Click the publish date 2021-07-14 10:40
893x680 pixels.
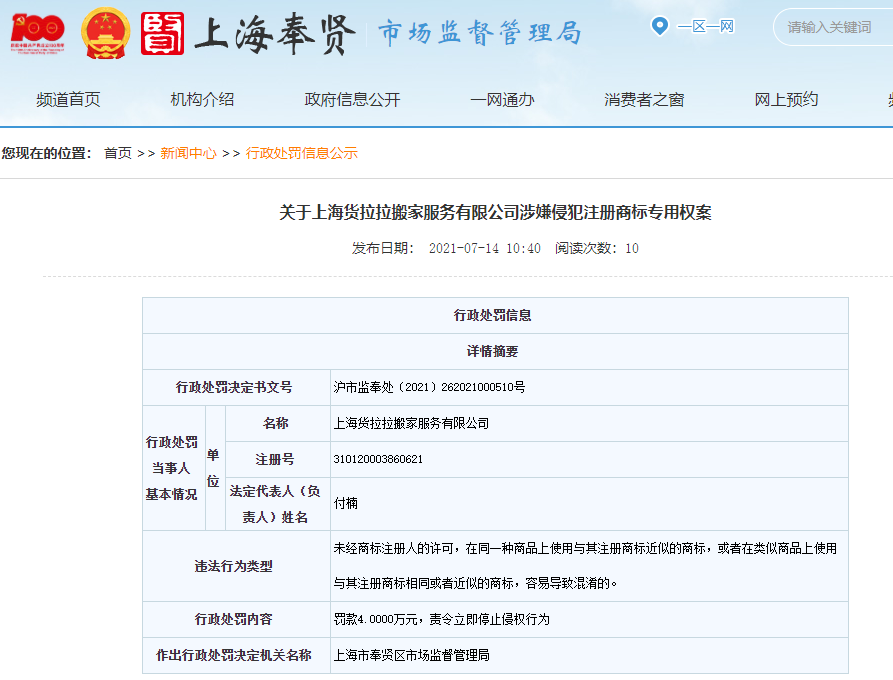pos(484,248)
